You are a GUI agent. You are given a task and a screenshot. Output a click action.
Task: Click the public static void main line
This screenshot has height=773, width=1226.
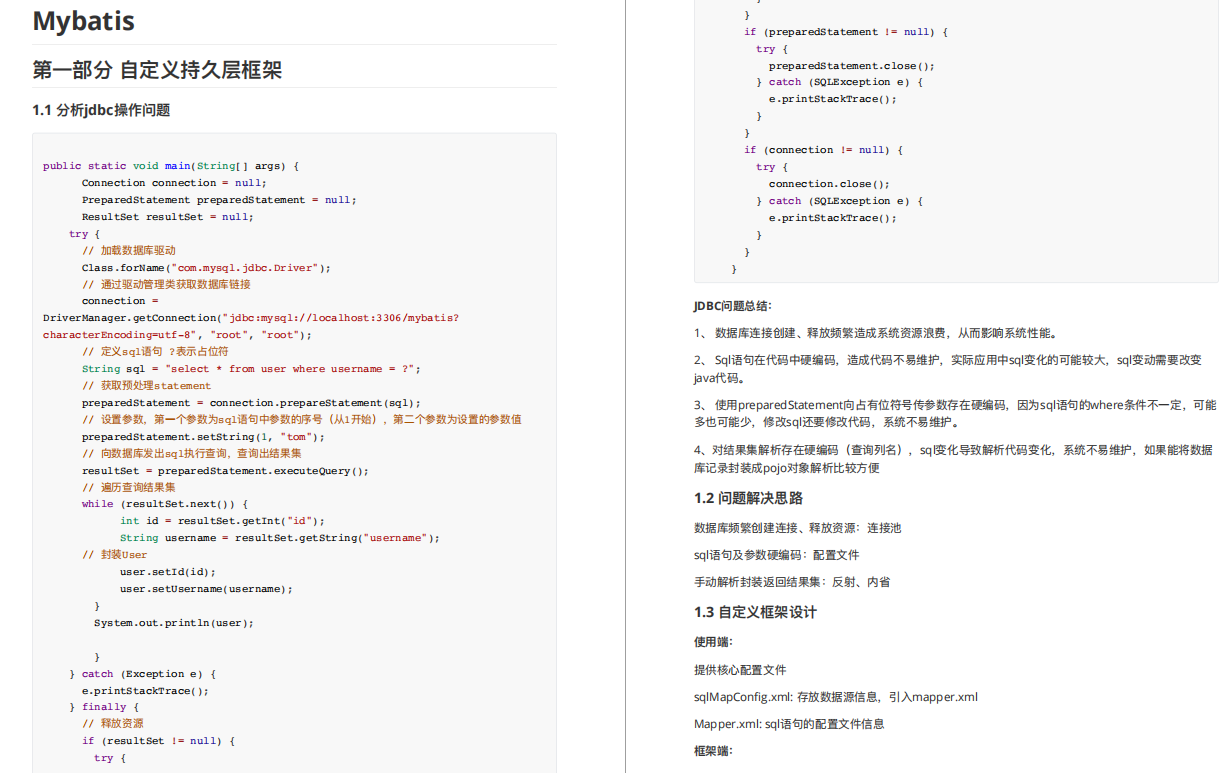[x=171, y=166]
